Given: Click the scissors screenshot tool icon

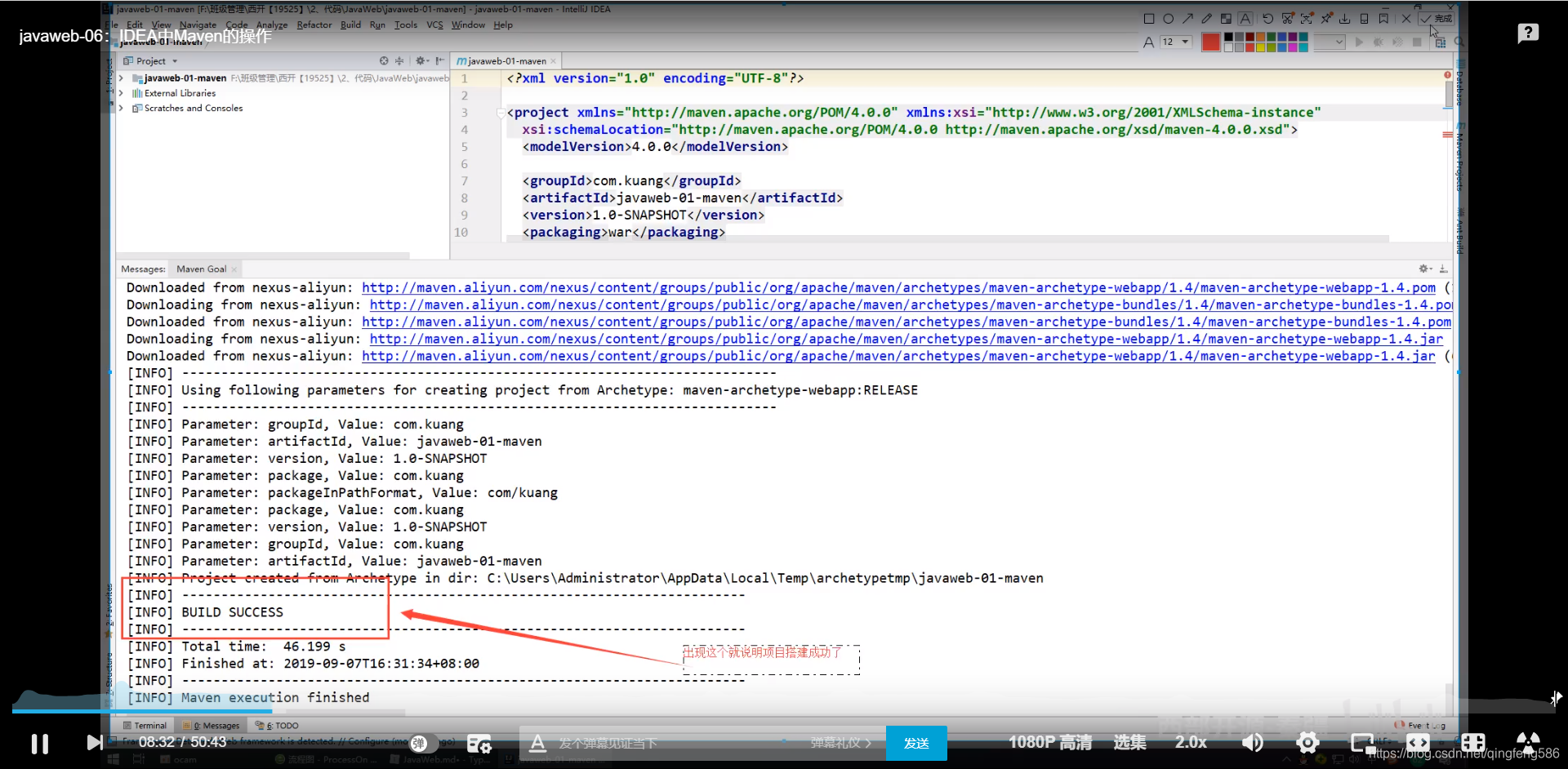Looking at the screenshot, I should click(x=1287, y=19).
